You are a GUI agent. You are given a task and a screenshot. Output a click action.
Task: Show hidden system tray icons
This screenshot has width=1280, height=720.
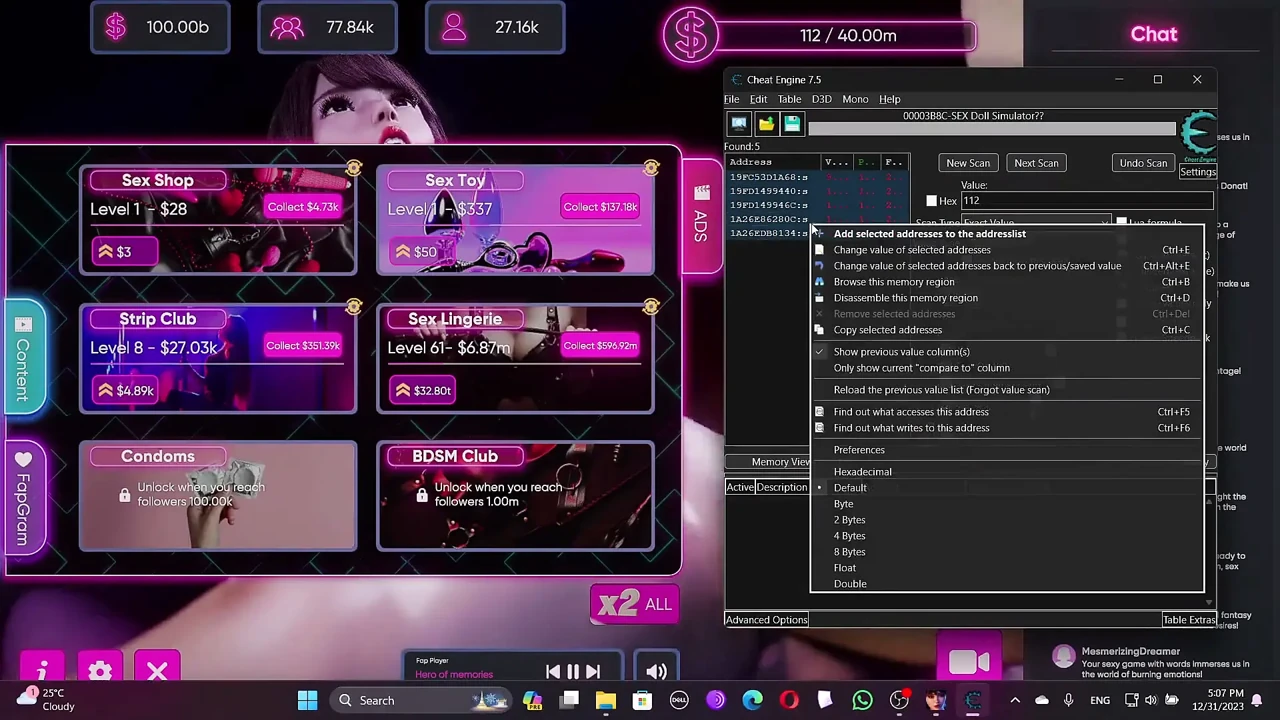click(1015, 700)
